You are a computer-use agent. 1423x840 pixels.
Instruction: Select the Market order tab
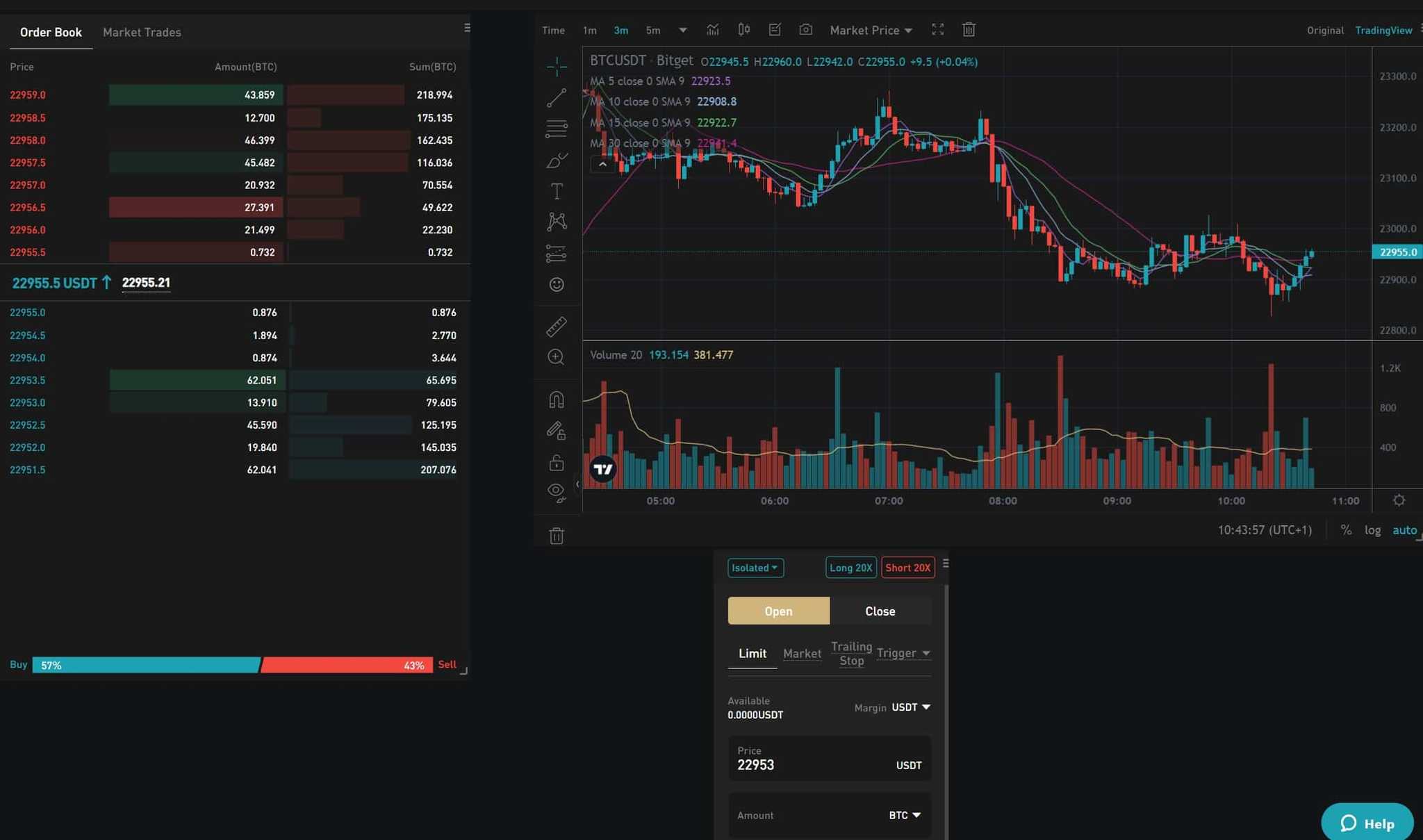point(801,654)
